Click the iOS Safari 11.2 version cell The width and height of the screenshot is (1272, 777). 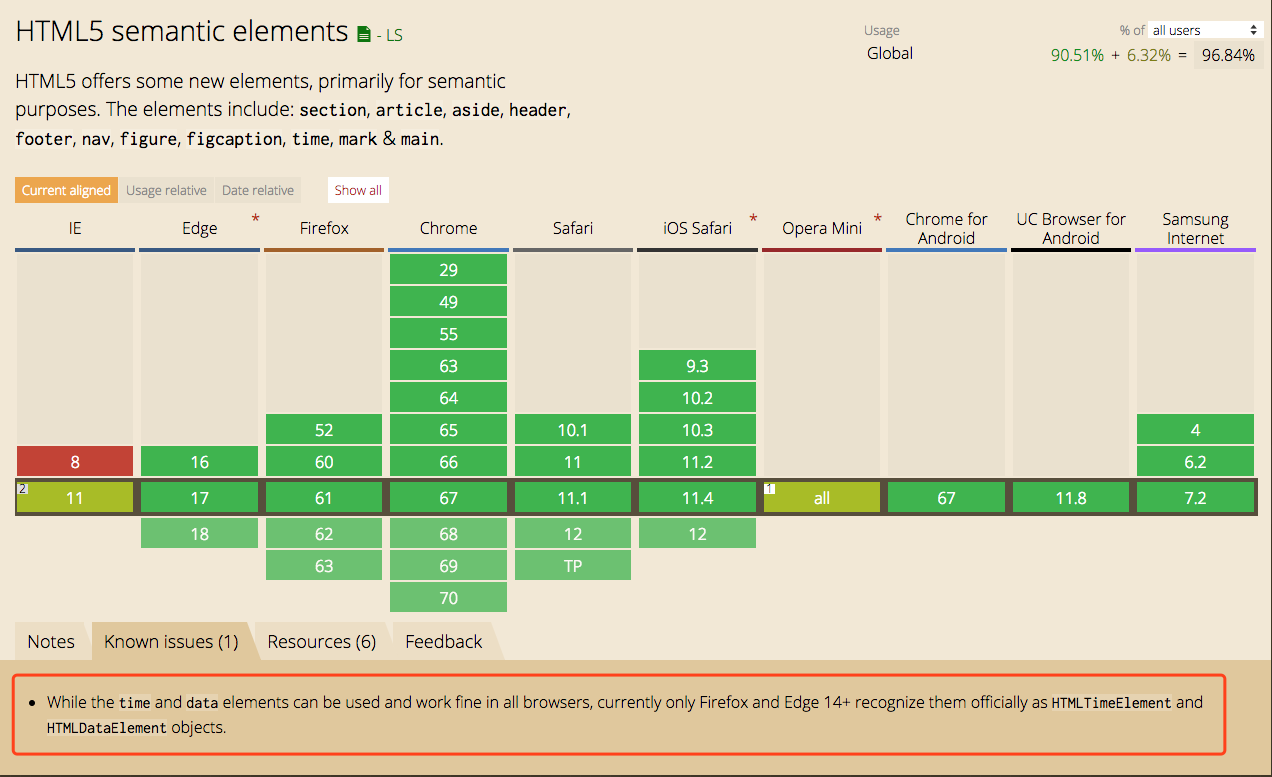pos(698,462)
